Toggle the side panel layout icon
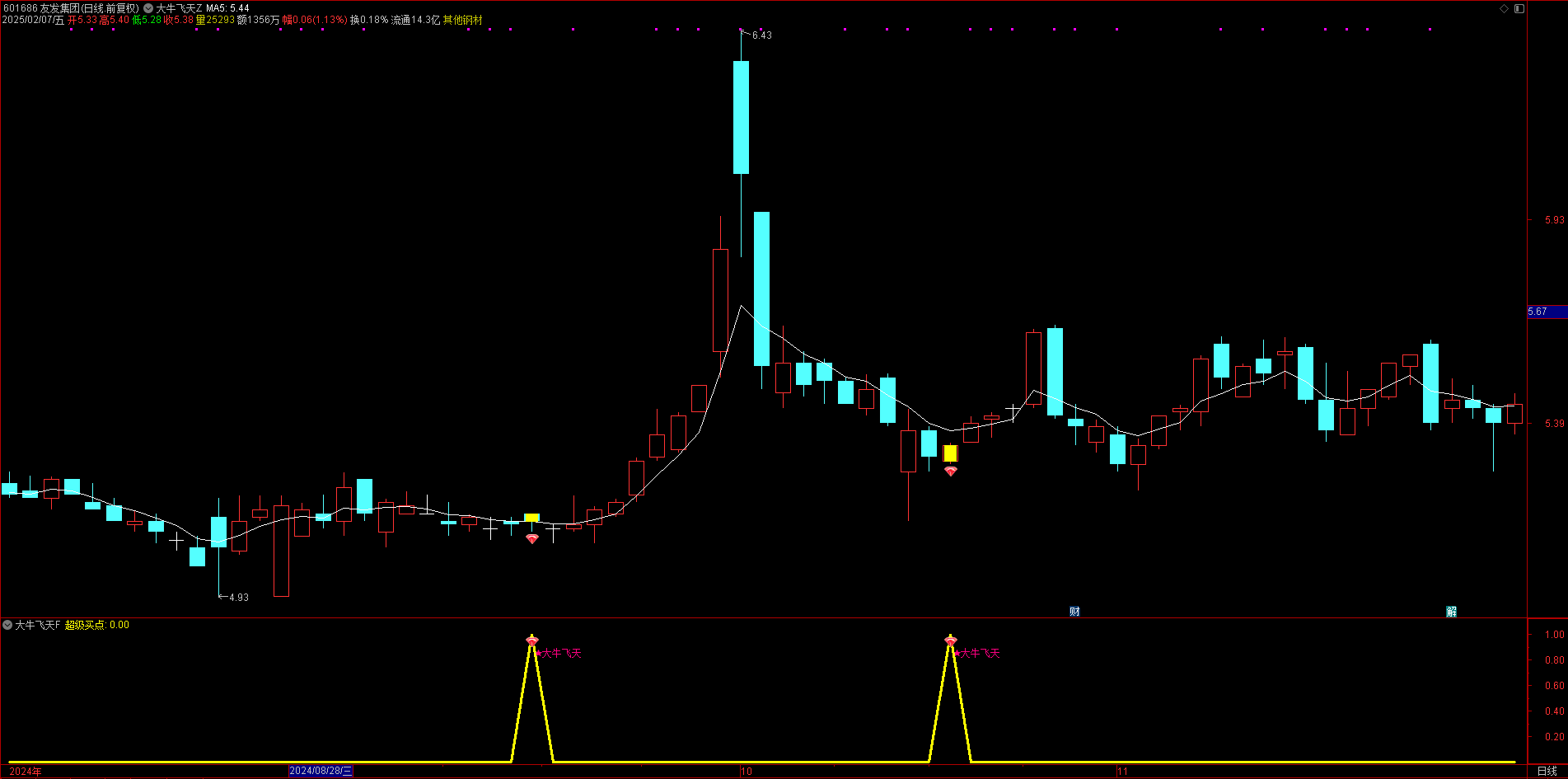 tap(1519, 8)
